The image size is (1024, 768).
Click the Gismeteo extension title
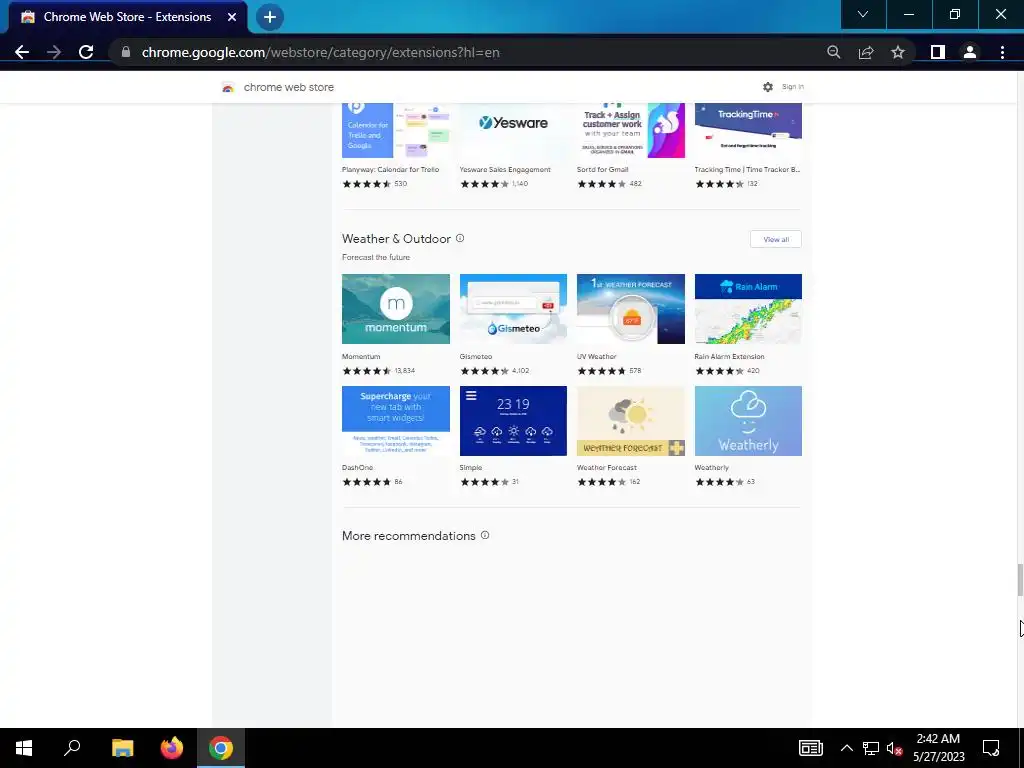[475, 357]
